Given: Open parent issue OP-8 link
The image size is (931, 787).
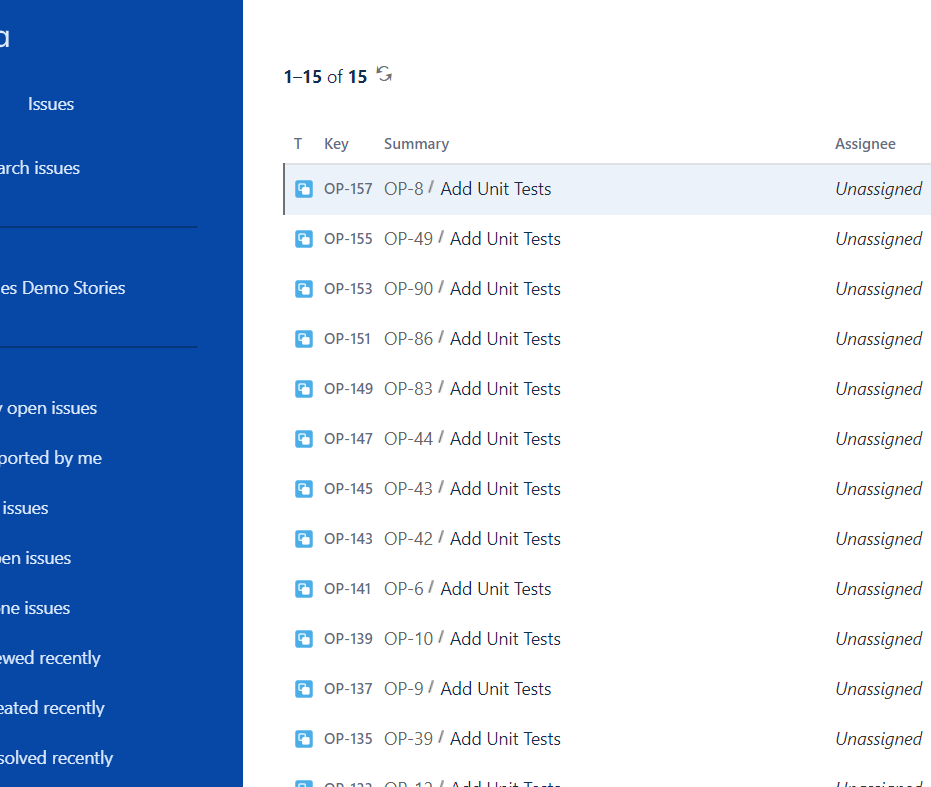Looking at the screenshot, I should [x=404, y=189].
